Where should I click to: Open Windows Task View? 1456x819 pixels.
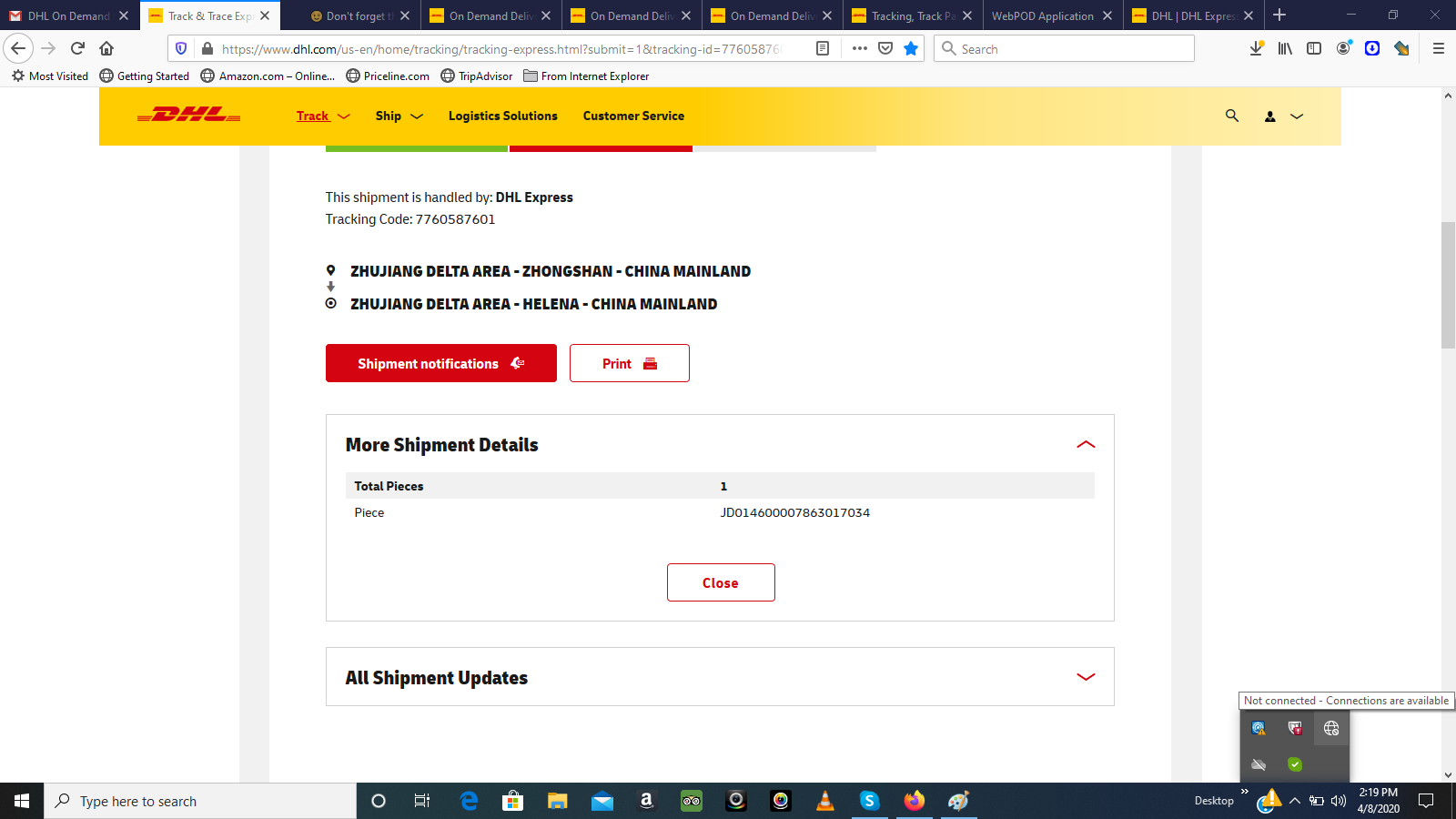point(422,801)
